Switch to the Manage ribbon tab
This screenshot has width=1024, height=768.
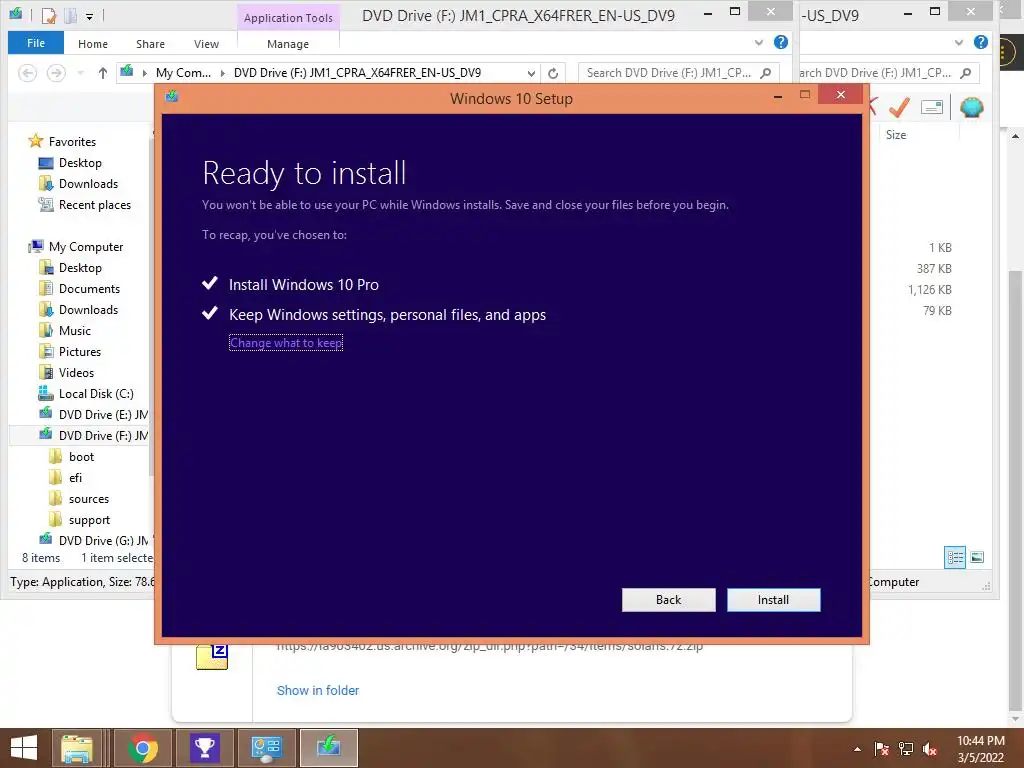288,44
